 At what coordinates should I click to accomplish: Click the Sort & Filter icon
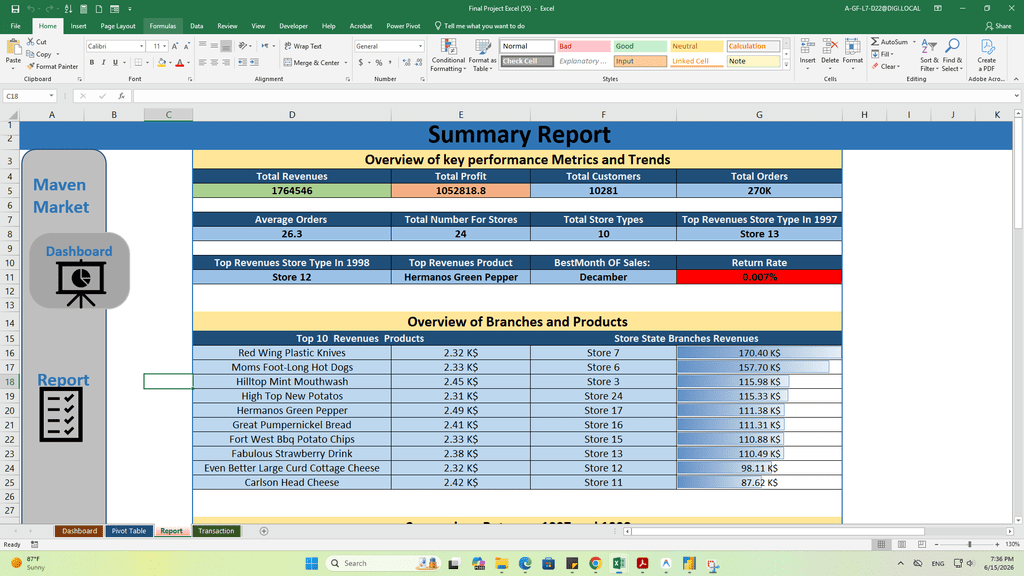point(929,55)
